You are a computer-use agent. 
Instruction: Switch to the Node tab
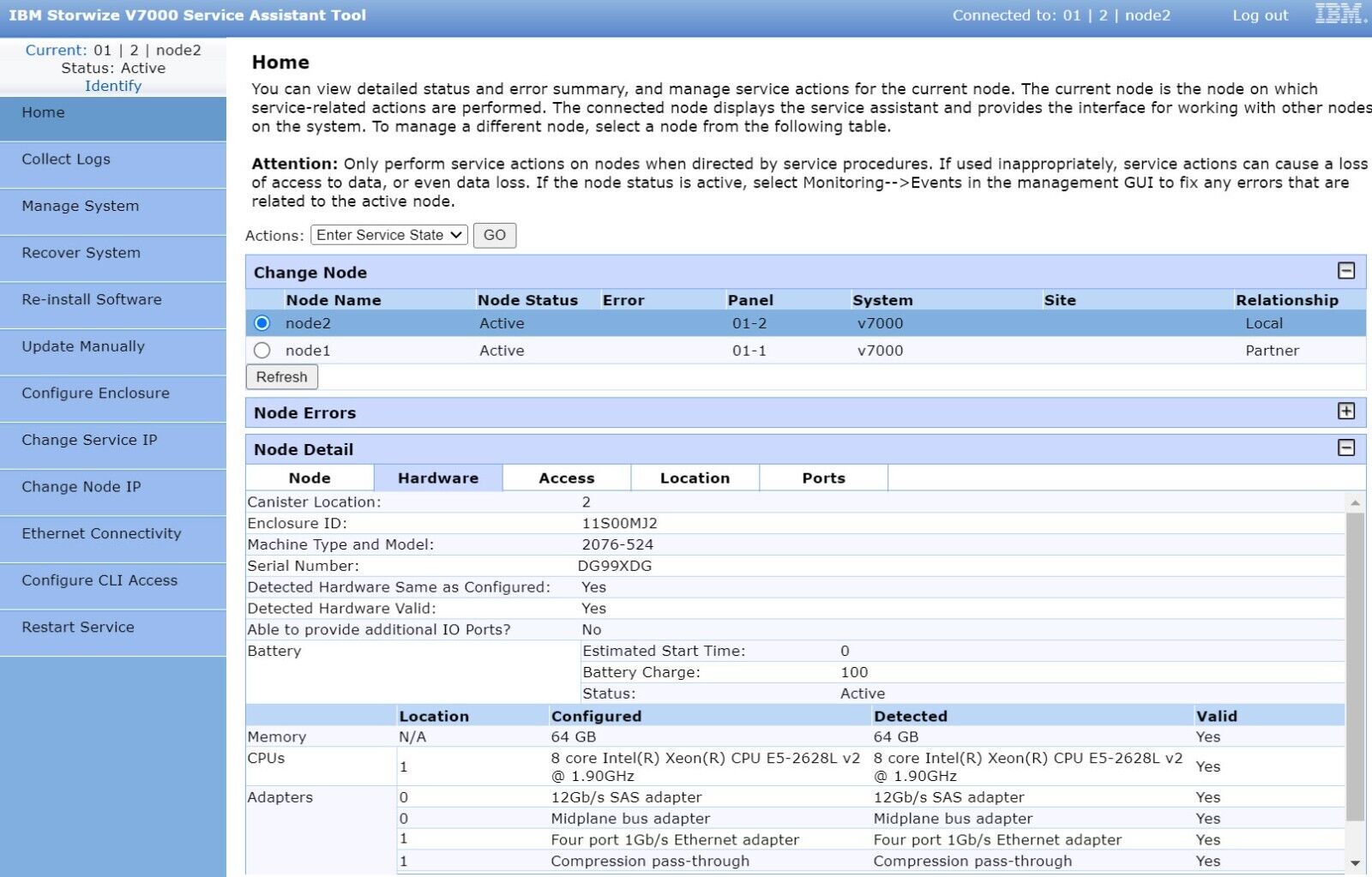310,478
